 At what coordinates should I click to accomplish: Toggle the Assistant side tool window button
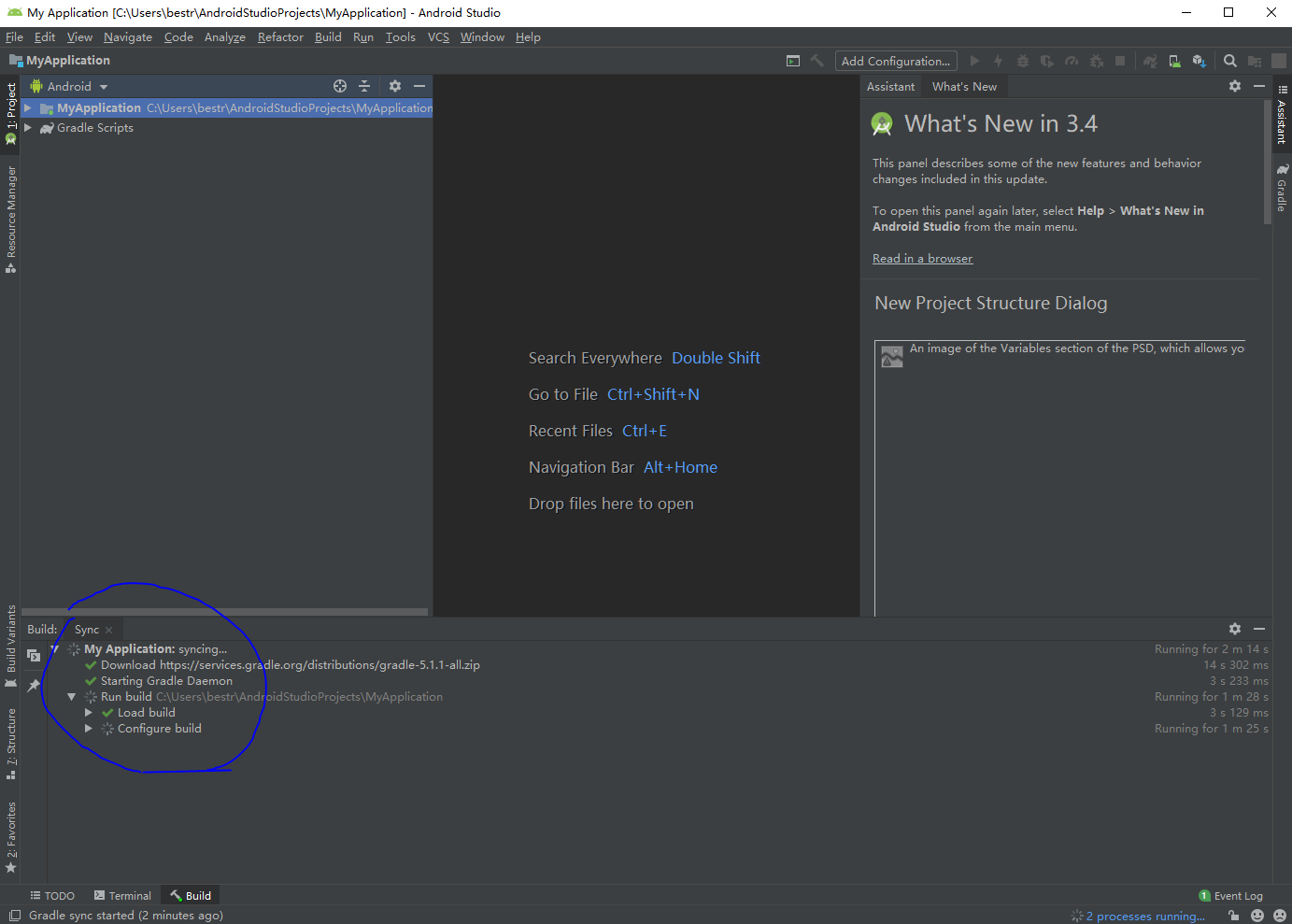point(1283,113)
